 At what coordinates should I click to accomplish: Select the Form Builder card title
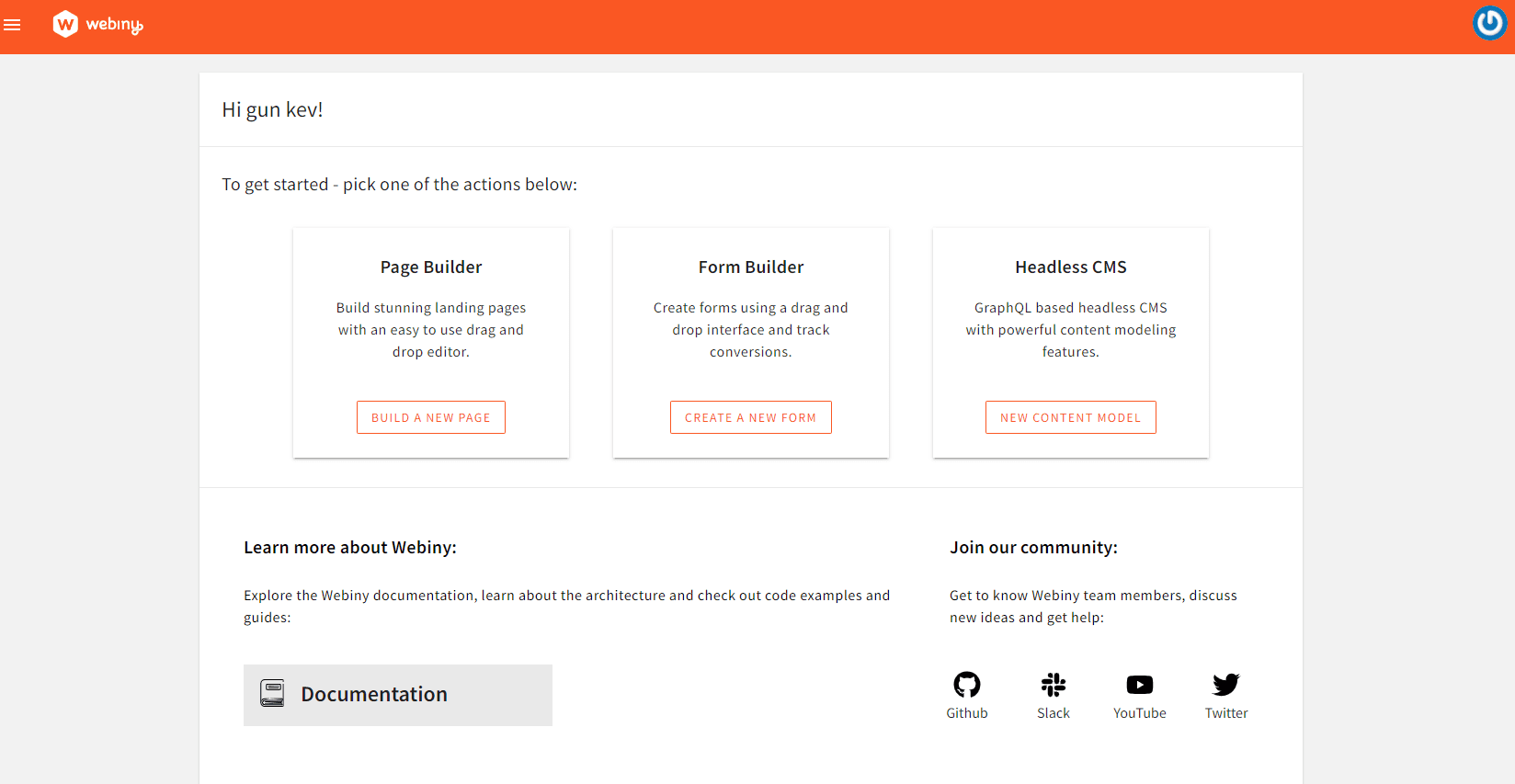point(751,267)
